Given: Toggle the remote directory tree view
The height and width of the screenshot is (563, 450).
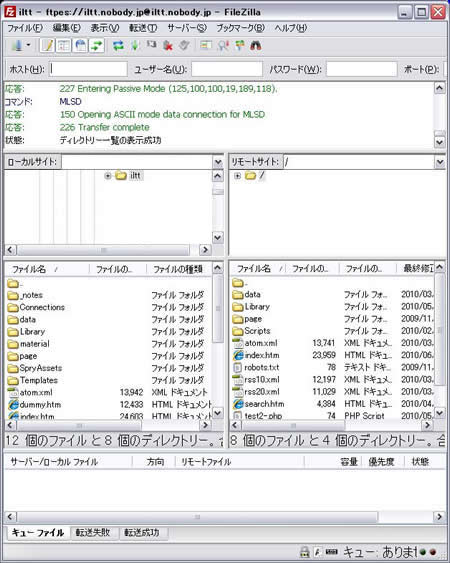Looking at the screenshot, I should 80,46.
